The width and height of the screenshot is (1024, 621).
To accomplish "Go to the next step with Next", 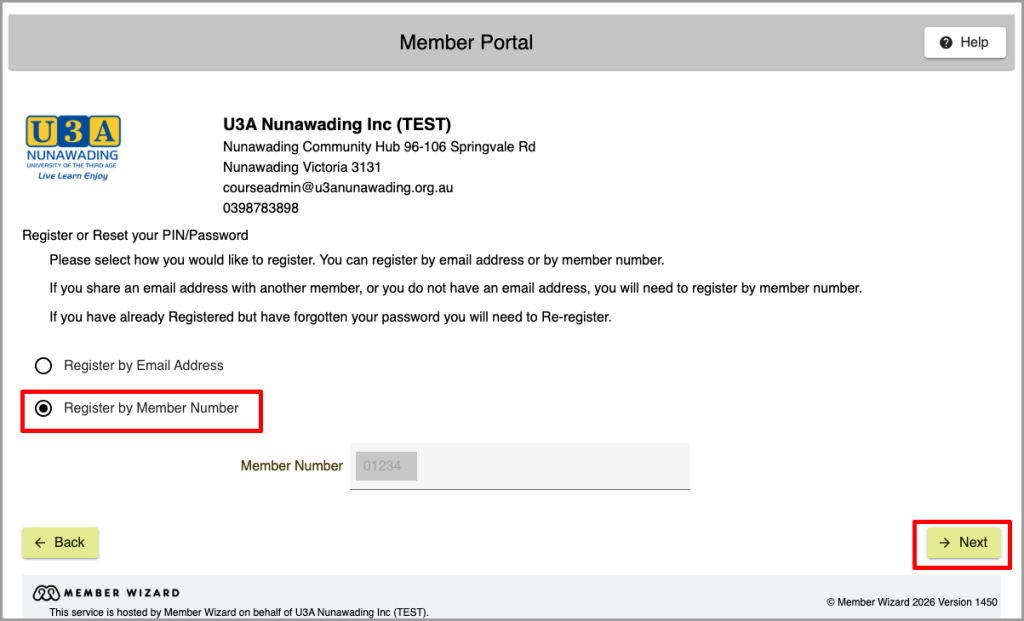I will (963, 543).
